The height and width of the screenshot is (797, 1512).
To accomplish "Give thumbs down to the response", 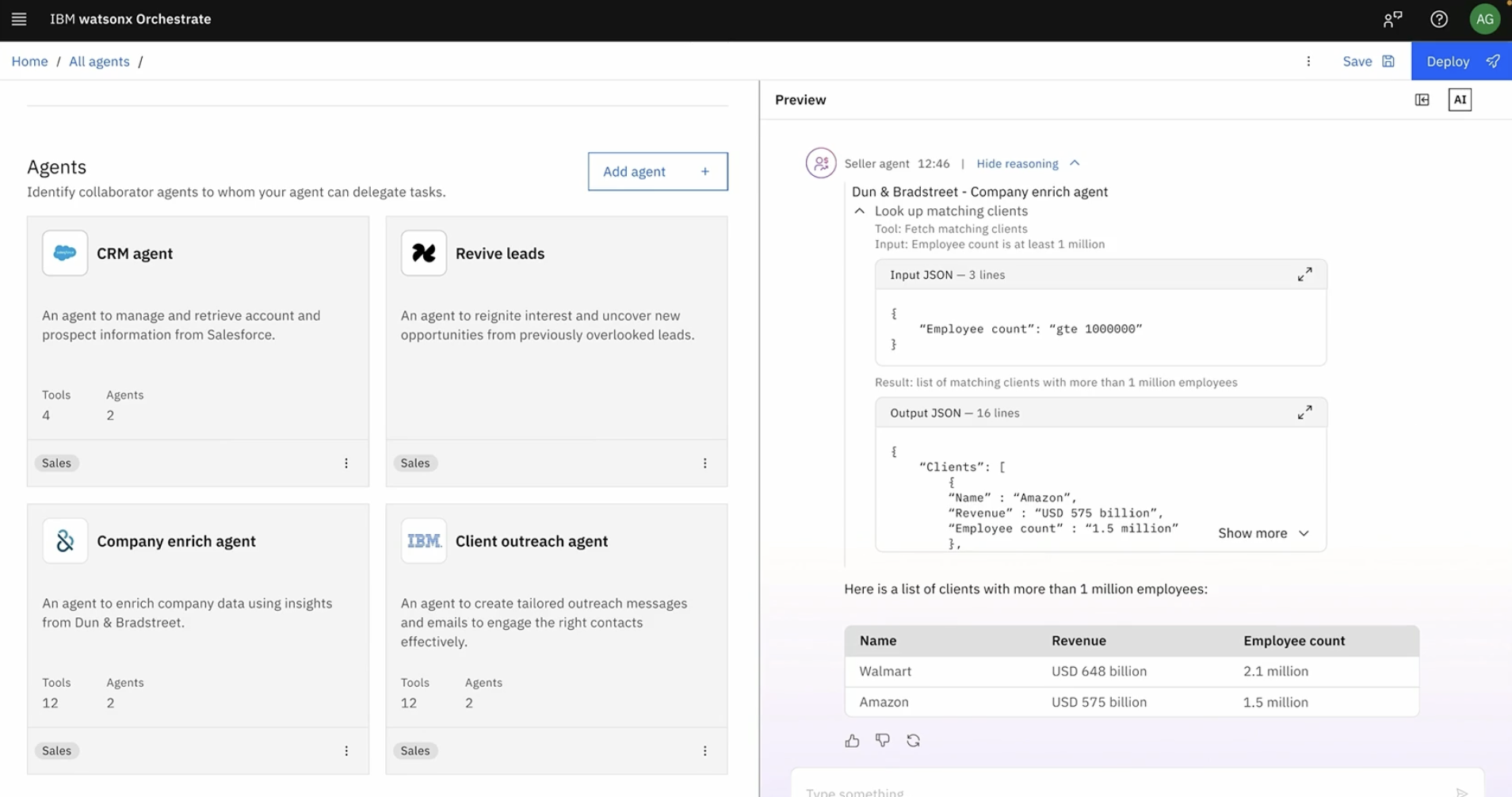I will (882, 740).
